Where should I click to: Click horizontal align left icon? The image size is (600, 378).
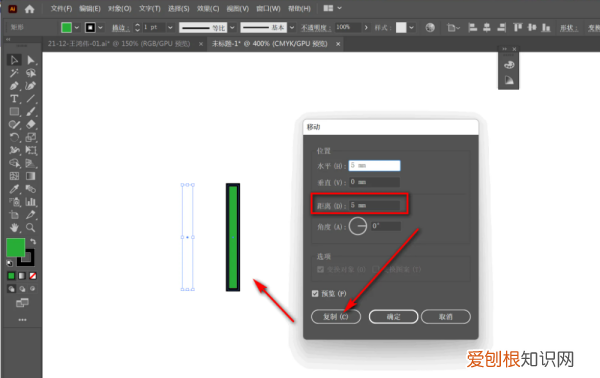473,28
